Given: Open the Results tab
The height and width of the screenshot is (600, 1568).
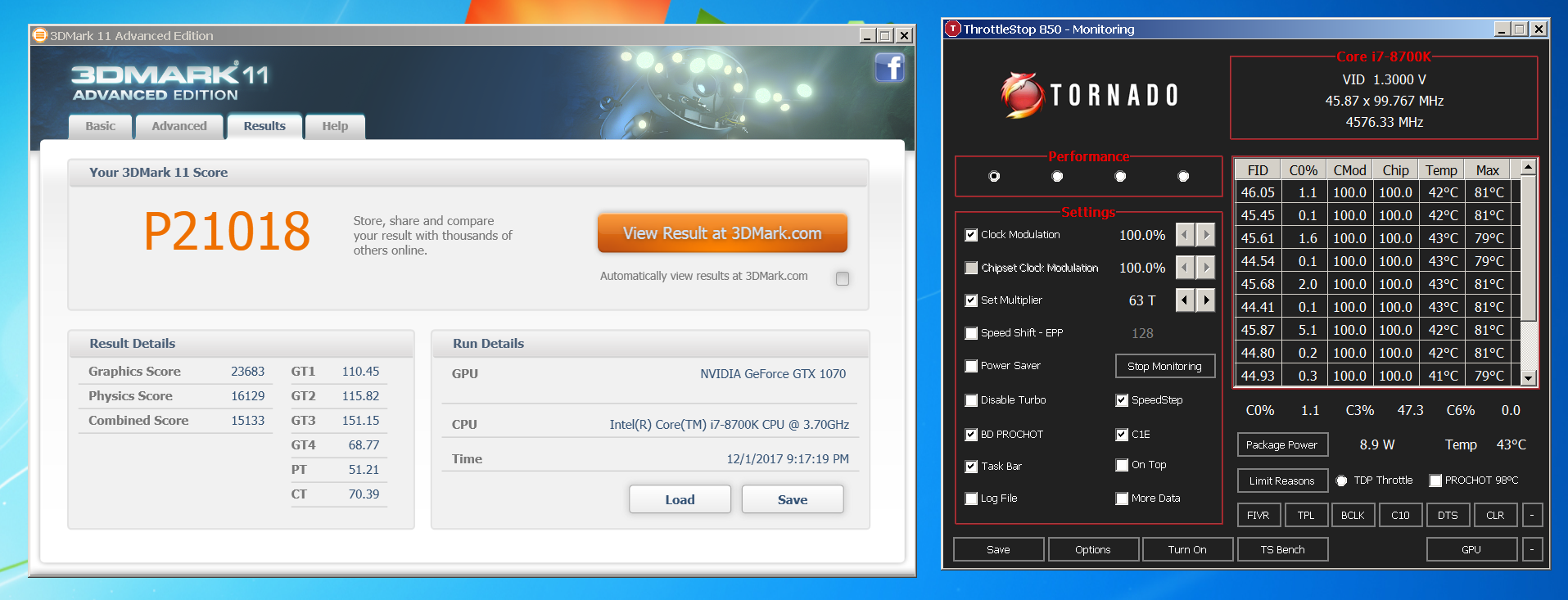Looking at the screenshot, I should pos(264,126).
